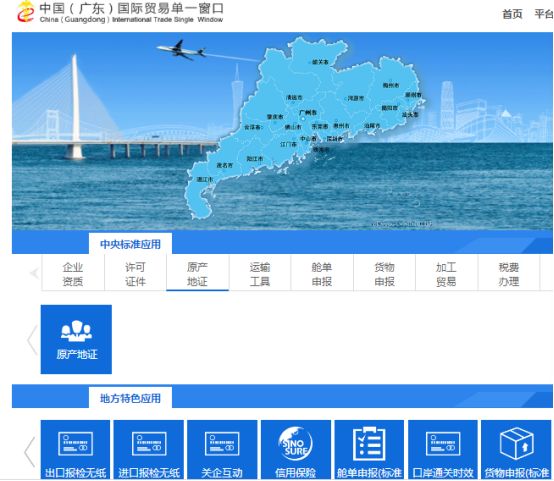This screenshot has height=481, width=554.
Task: Open 舱单申报 checklist tile
Action: 369,450
